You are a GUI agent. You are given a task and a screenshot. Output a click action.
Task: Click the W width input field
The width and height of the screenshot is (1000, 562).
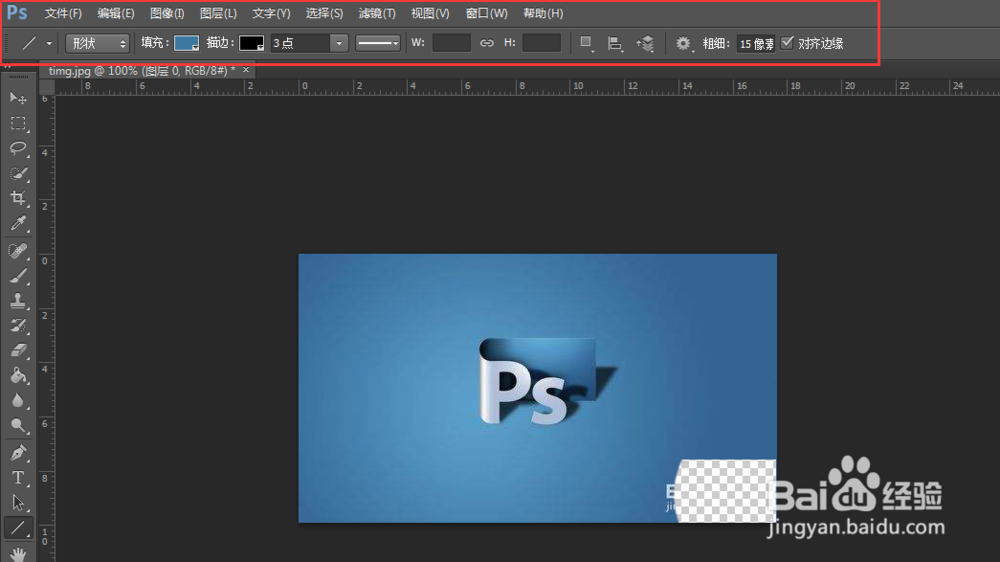point(452,43)
